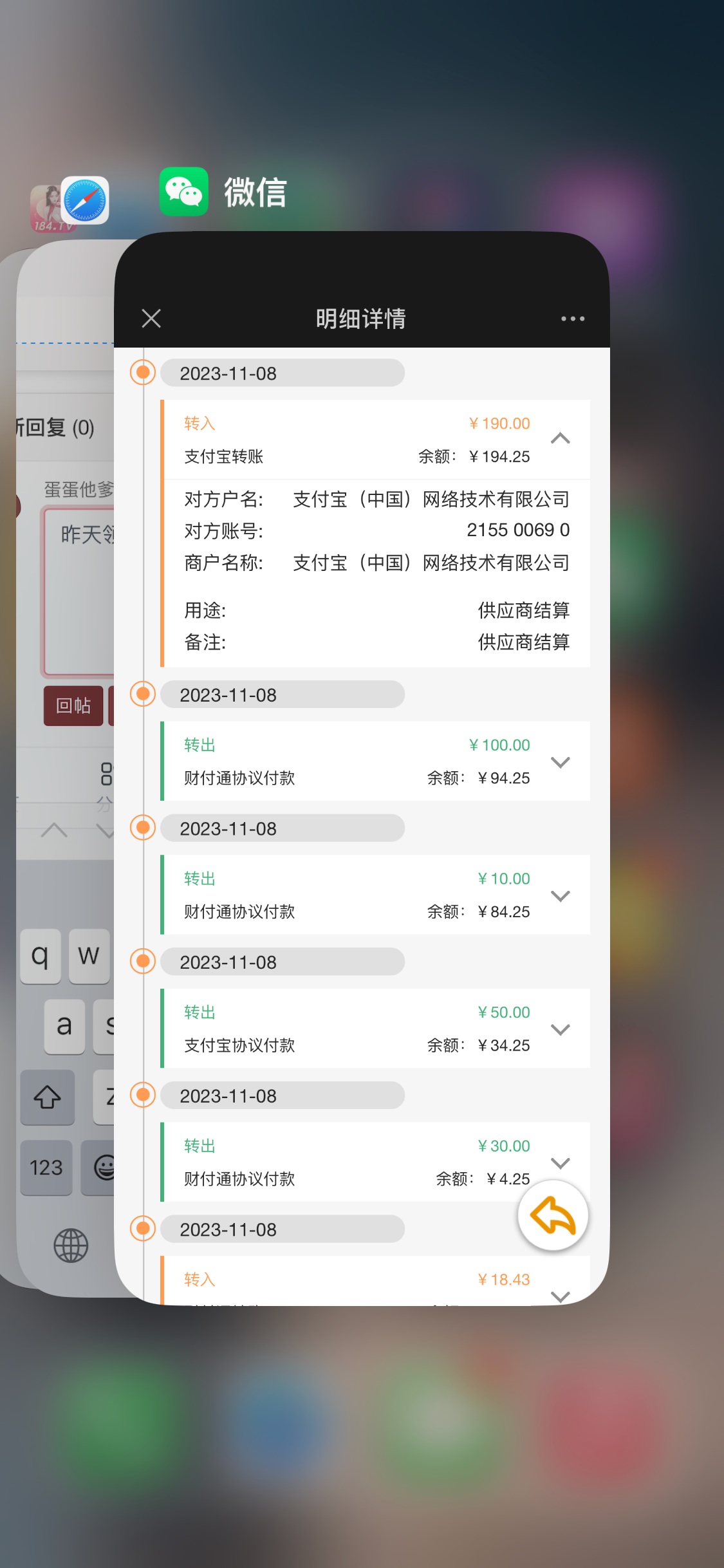
Task: Tap the globe keyboard language icon
Action: point(71,1245)
